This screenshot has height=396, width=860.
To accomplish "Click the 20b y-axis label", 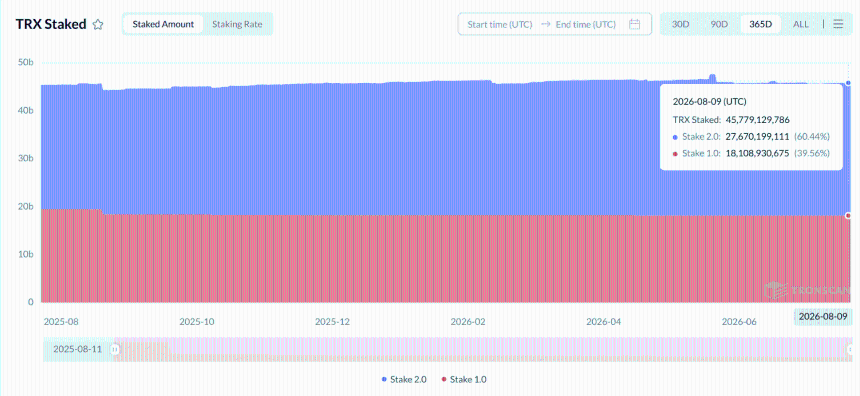I will (x=26, y=207).
